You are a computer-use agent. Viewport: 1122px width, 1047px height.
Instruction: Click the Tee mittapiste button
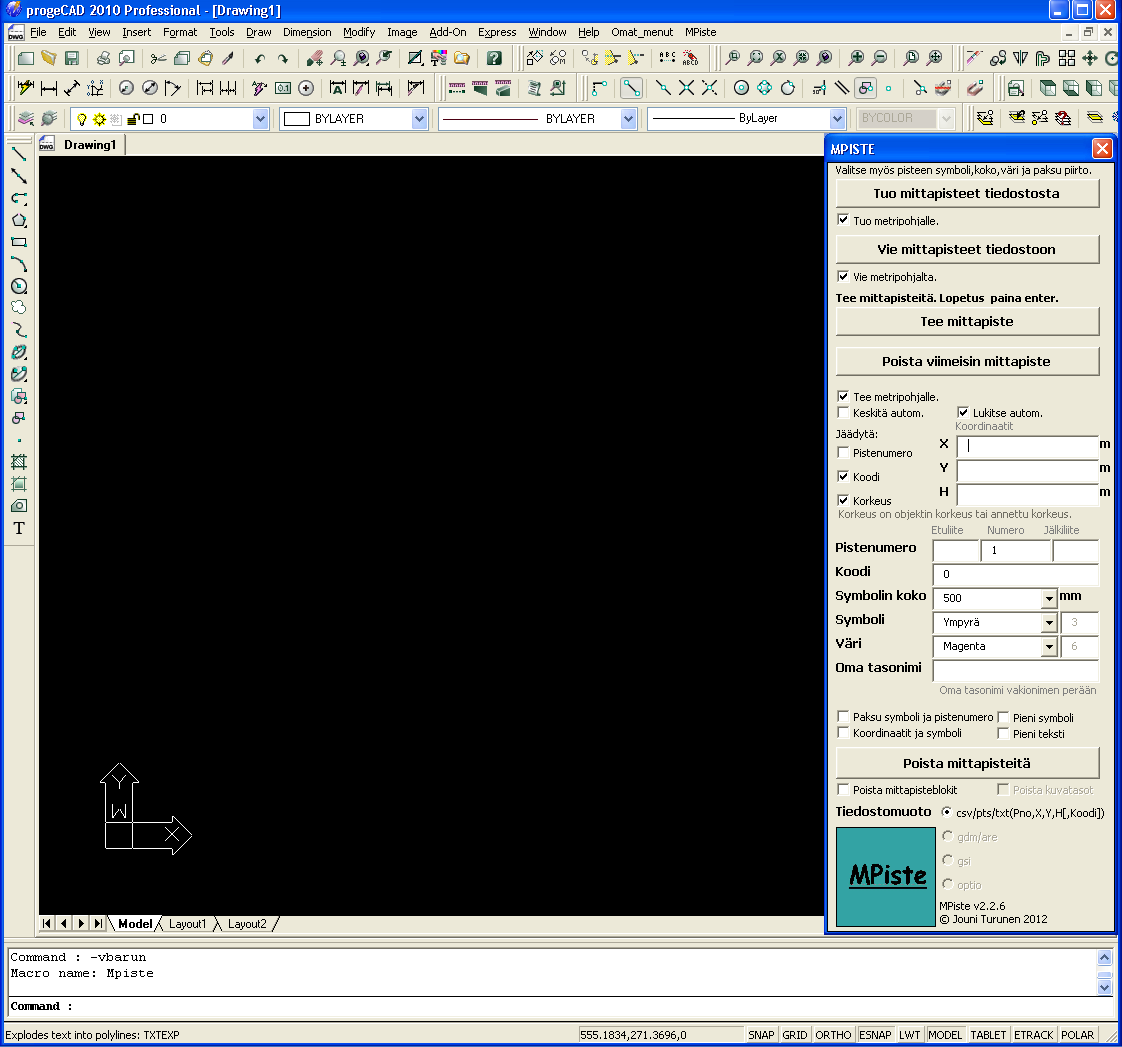pos(967,321)
